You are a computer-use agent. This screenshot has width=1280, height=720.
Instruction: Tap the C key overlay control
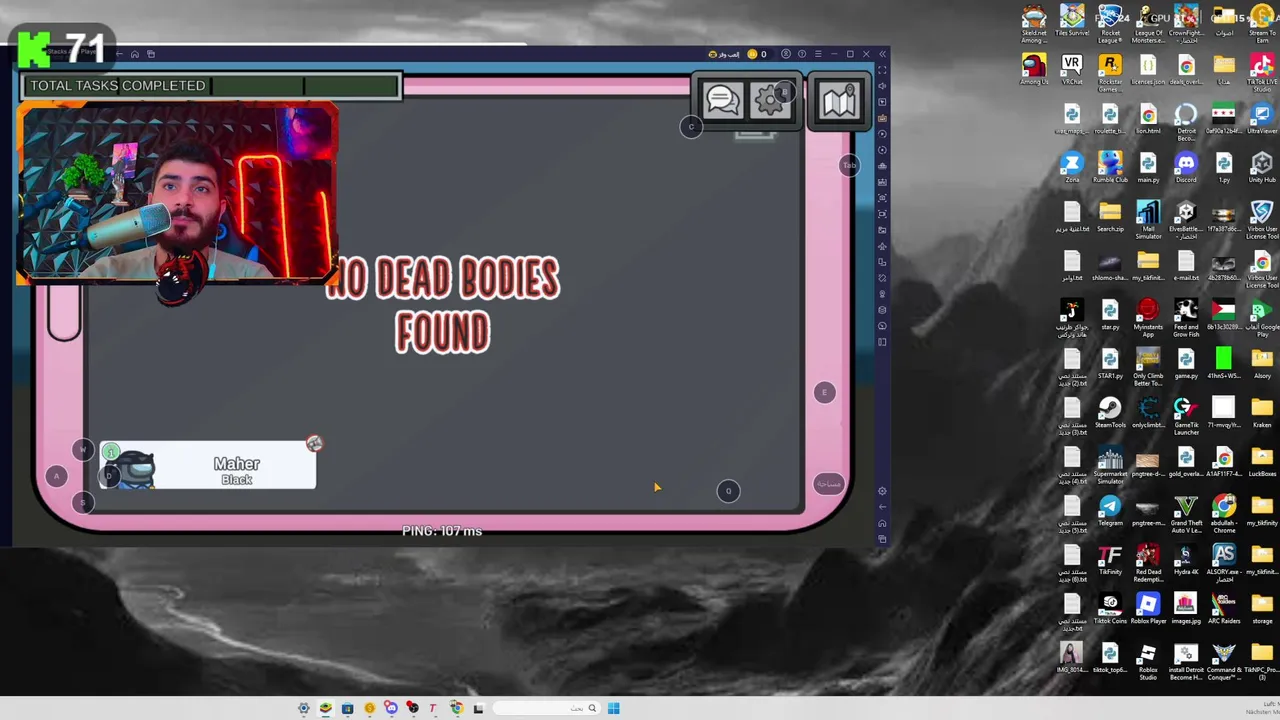691,127
